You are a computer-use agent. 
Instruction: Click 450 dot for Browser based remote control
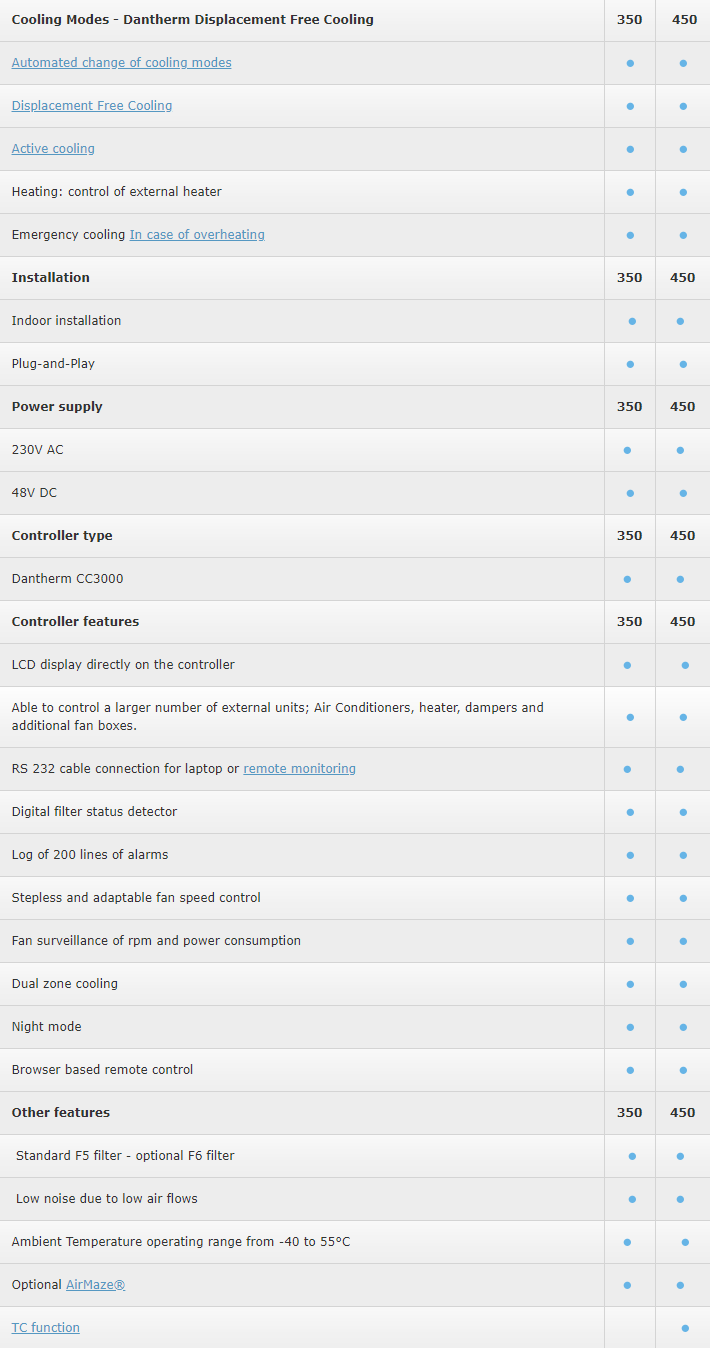coord(683,1070)
